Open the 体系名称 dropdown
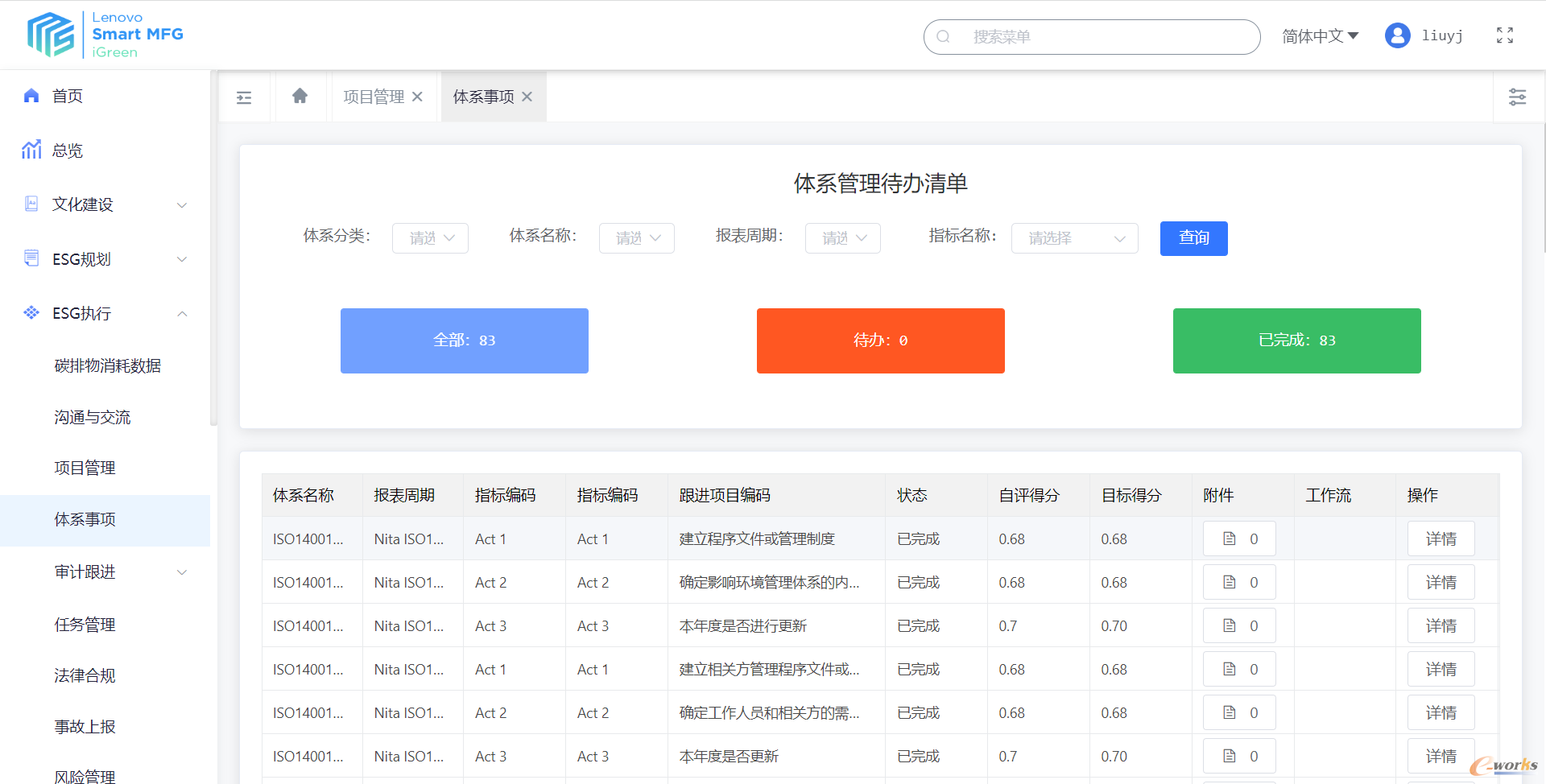Screen dimensions: 1546x784 637,238
